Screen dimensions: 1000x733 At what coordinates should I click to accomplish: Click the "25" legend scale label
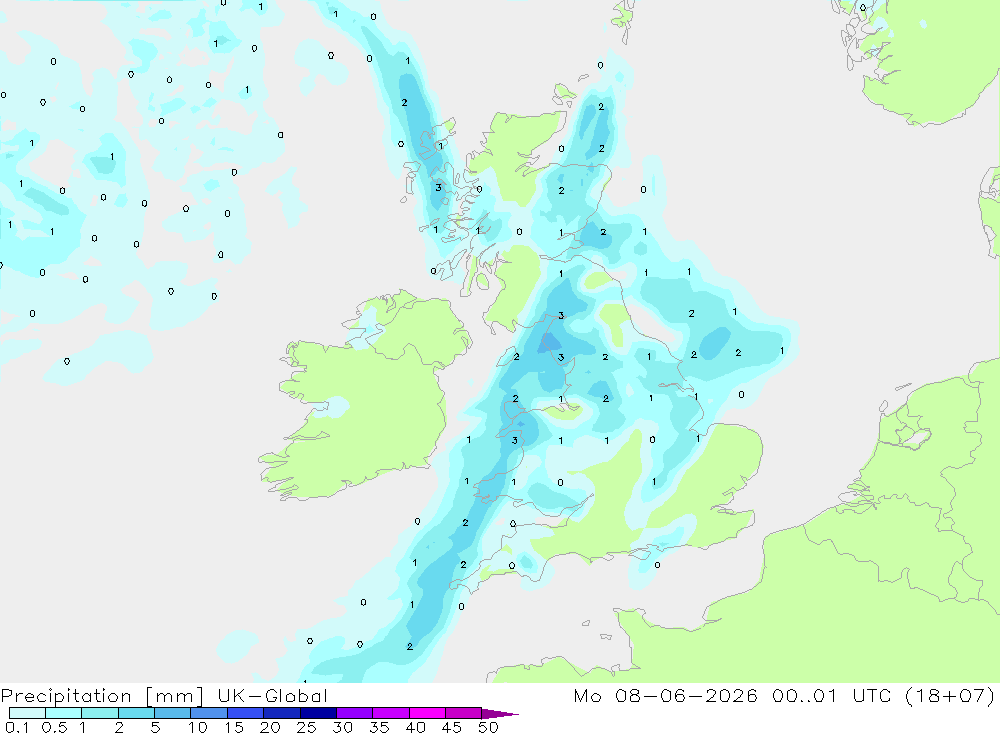(x=306, y=727)
